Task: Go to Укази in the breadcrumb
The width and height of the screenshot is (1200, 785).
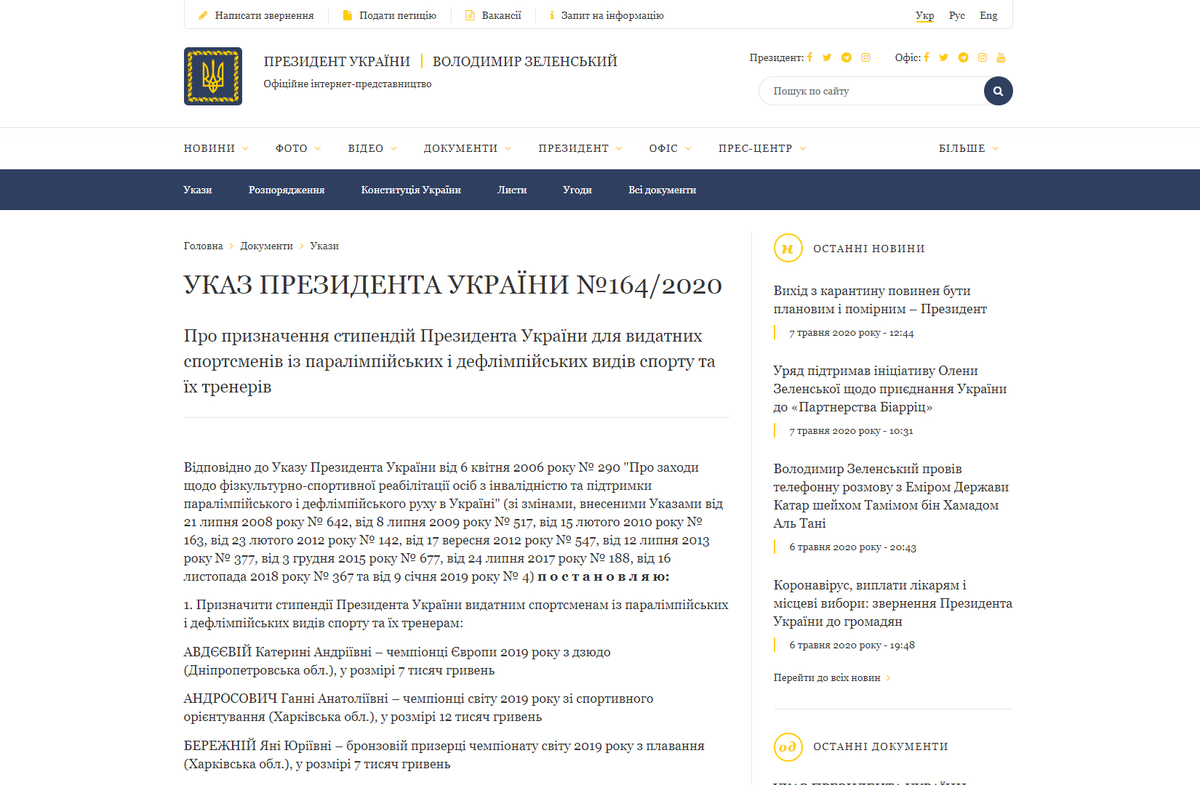Action: 325,246
